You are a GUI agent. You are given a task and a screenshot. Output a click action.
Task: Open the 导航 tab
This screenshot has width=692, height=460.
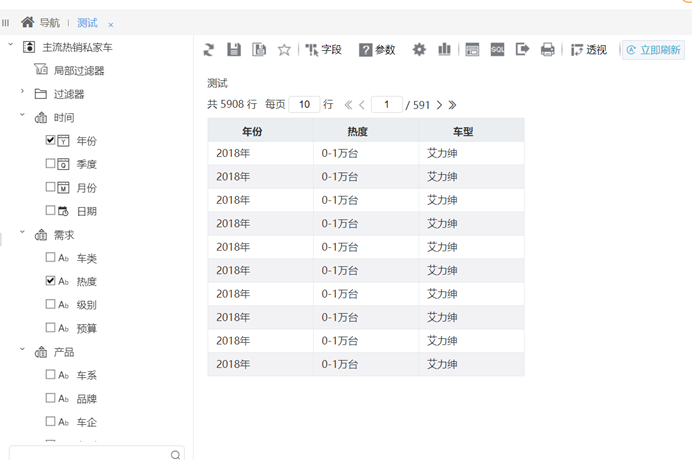[49, 23]
